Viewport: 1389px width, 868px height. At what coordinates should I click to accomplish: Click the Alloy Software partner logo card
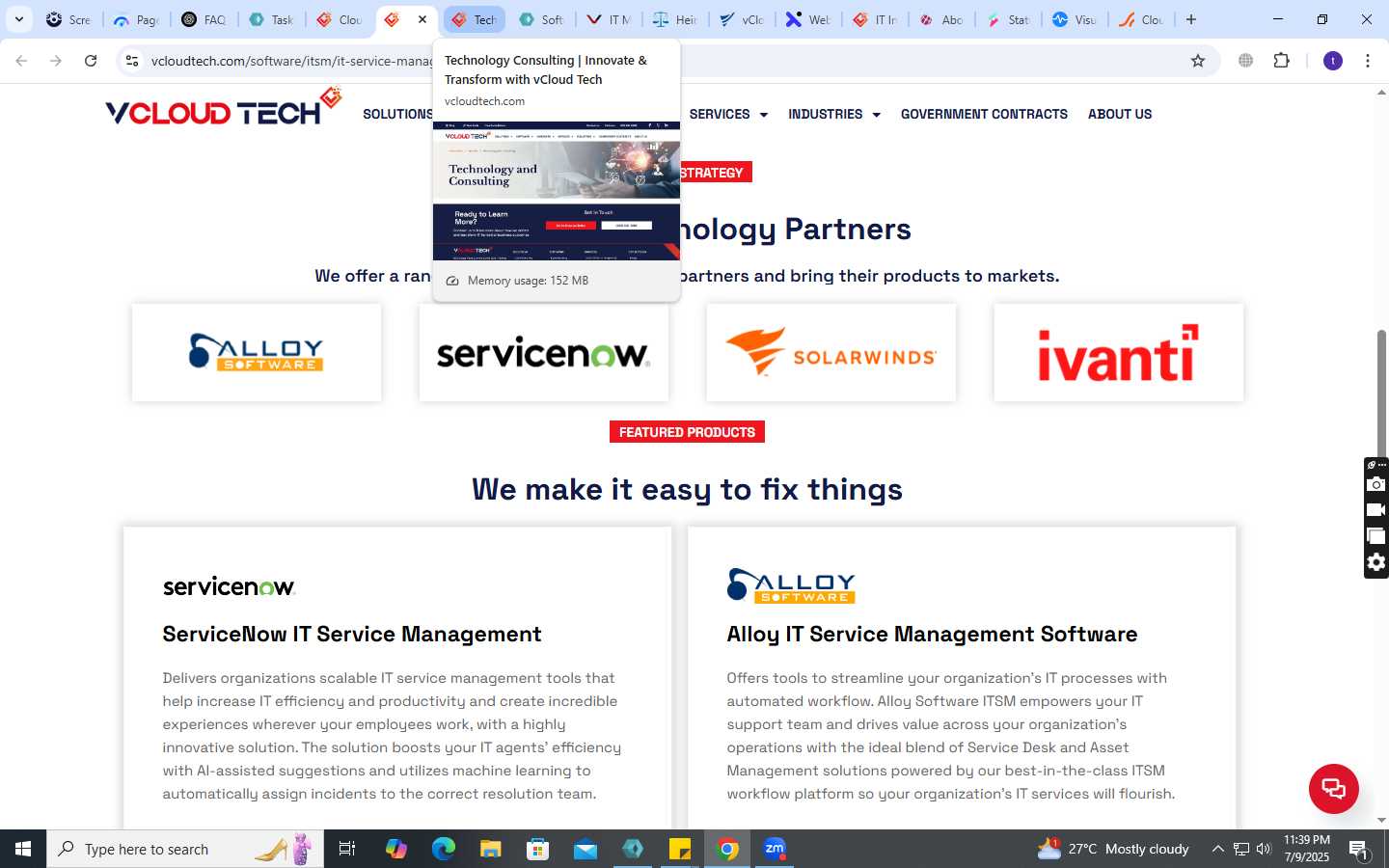coord(257,353)
